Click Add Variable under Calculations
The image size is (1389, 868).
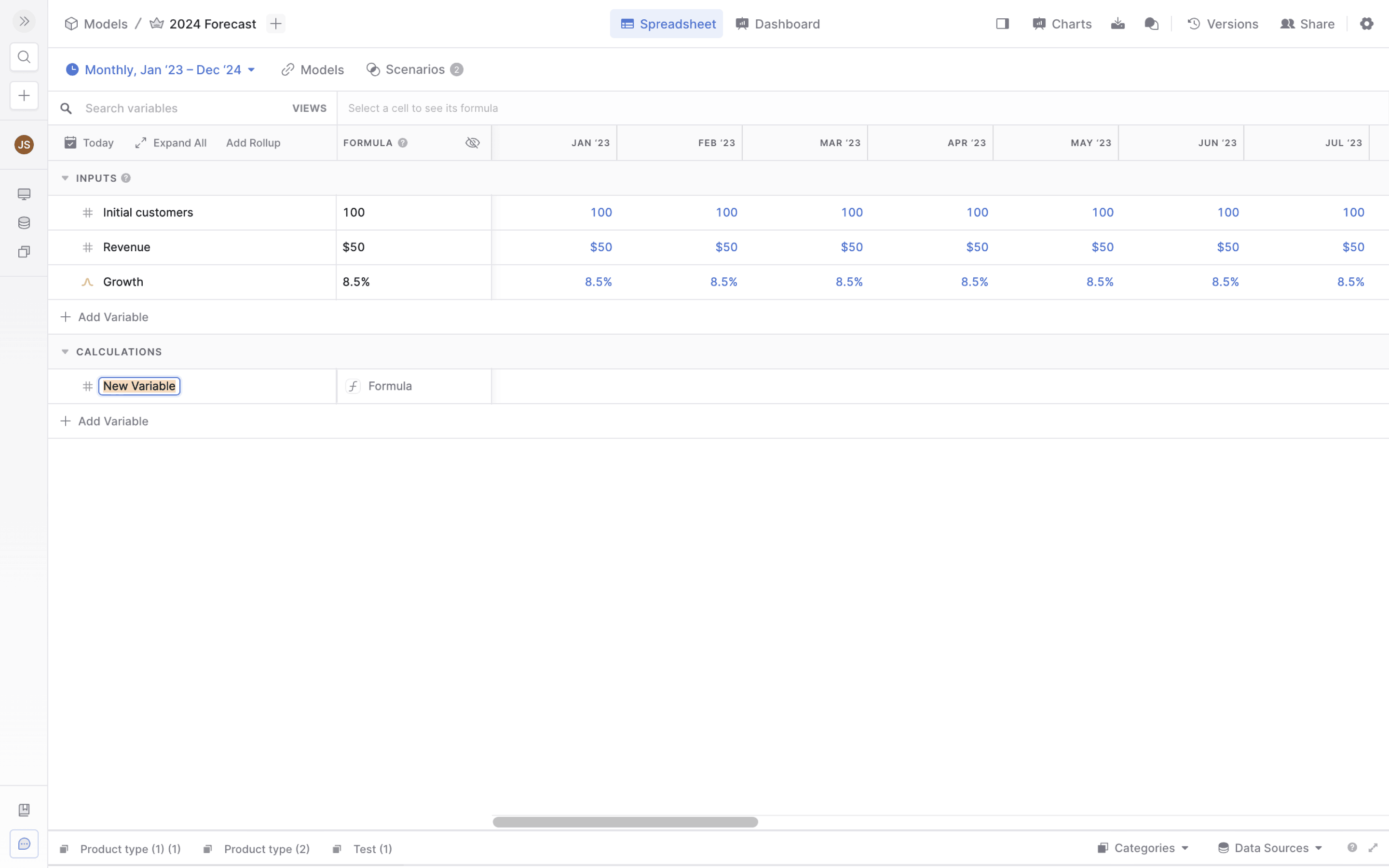(105, 421)
